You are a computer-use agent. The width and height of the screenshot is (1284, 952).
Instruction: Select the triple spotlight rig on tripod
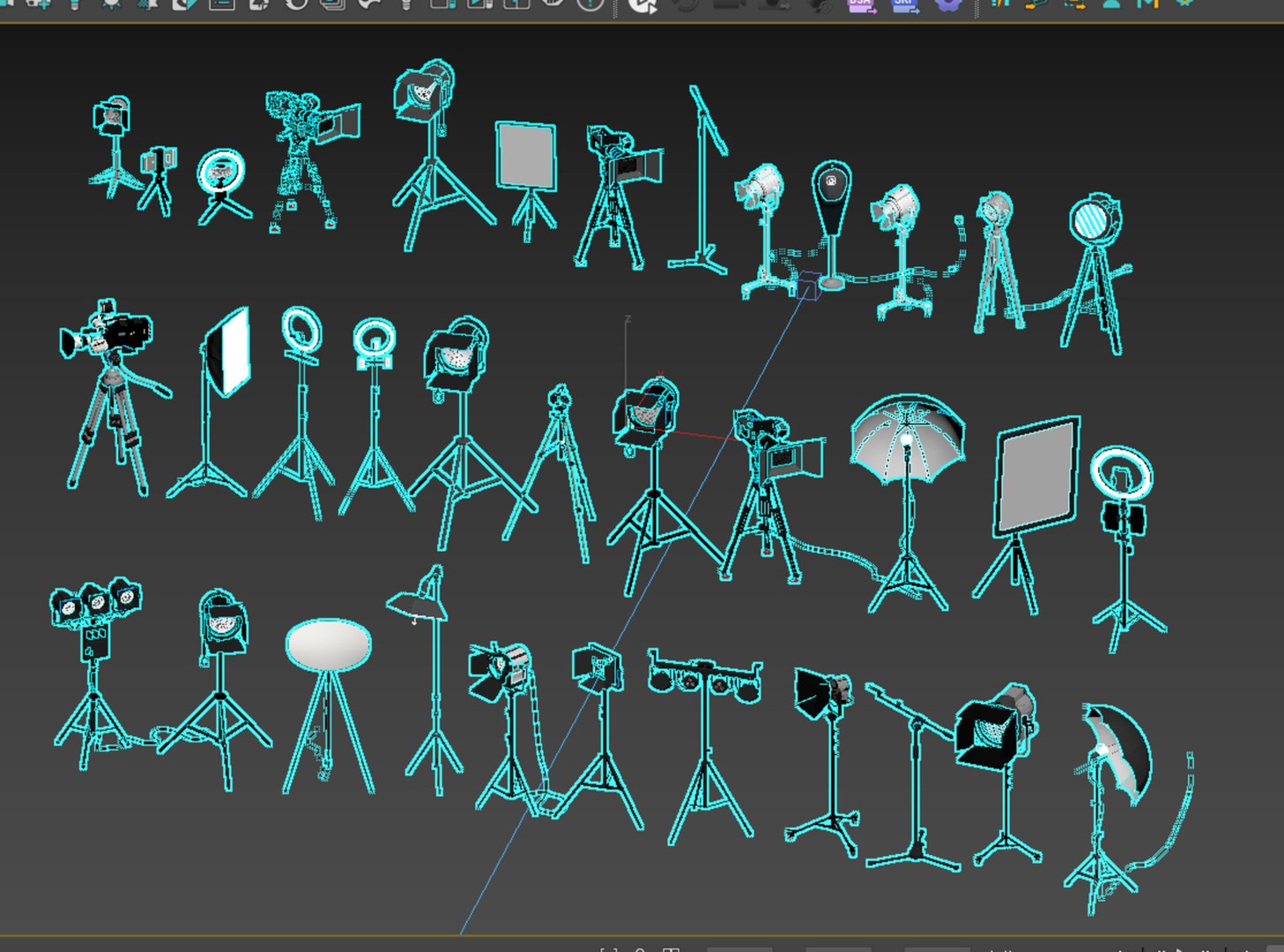[95, 673]
